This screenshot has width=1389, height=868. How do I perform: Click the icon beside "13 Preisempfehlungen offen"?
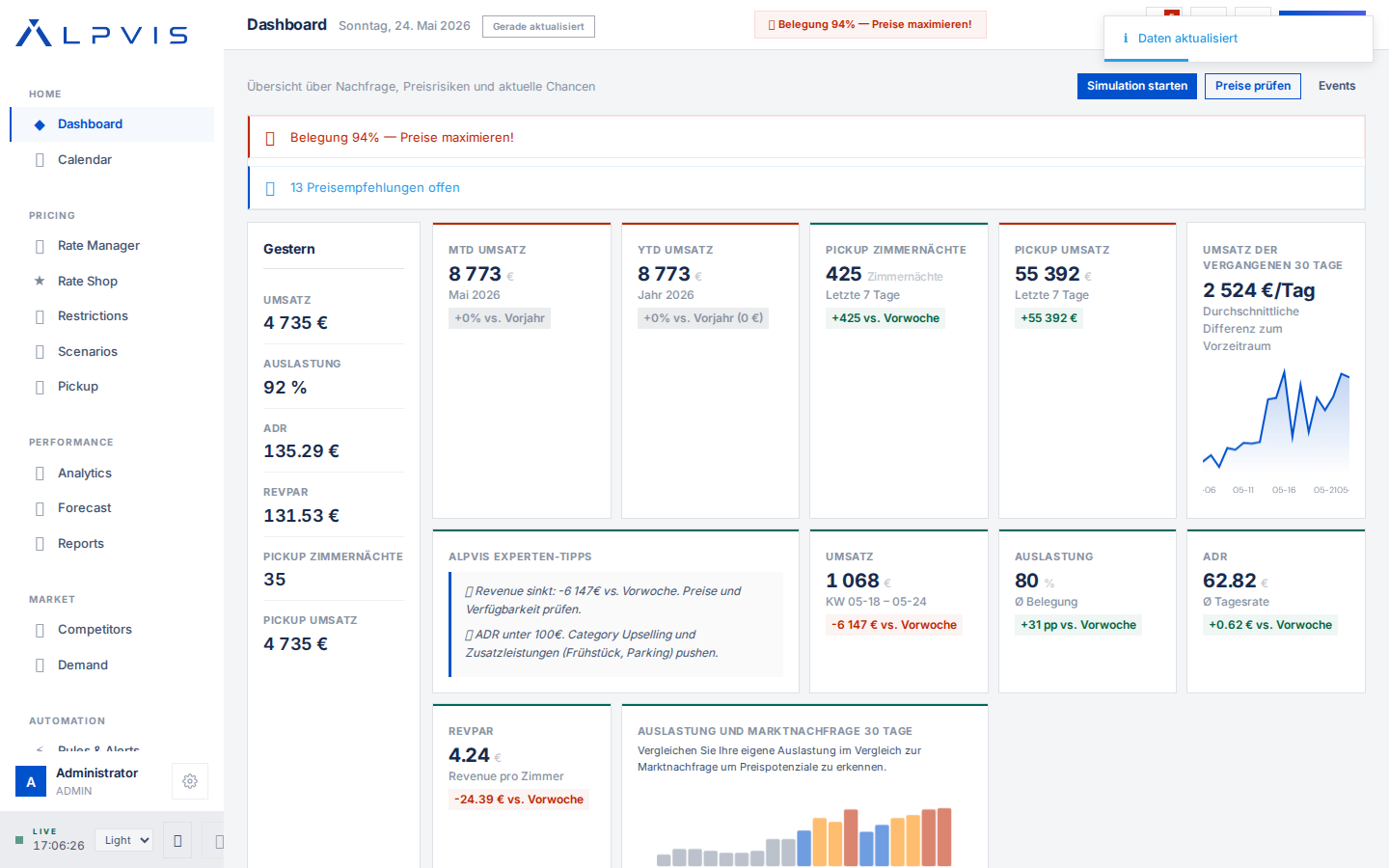tap(270, 188)
